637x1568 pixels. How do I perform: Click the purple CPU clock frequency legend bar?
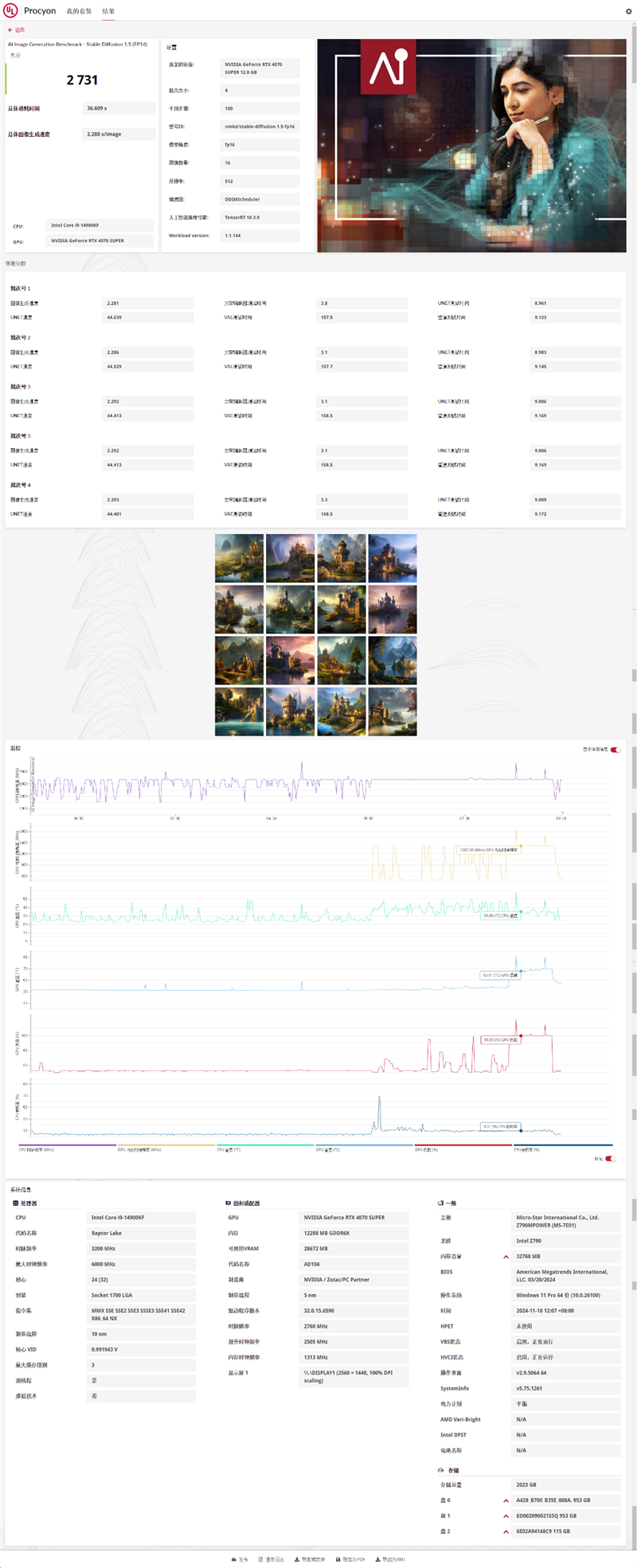(x=68, y=1145)
